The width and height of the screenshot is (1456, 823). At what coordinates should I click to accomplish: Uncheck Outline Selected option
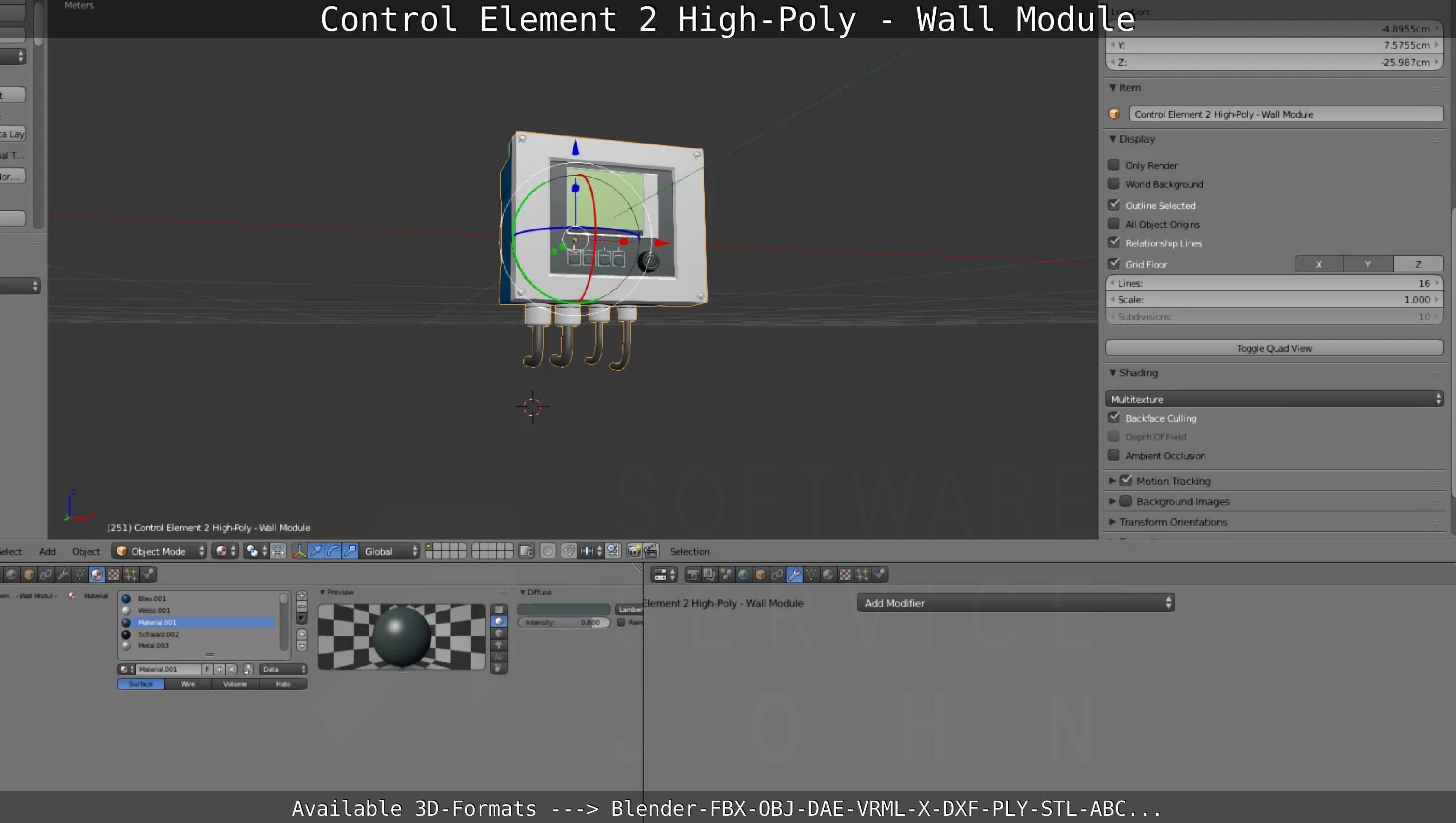[1113, 204]
